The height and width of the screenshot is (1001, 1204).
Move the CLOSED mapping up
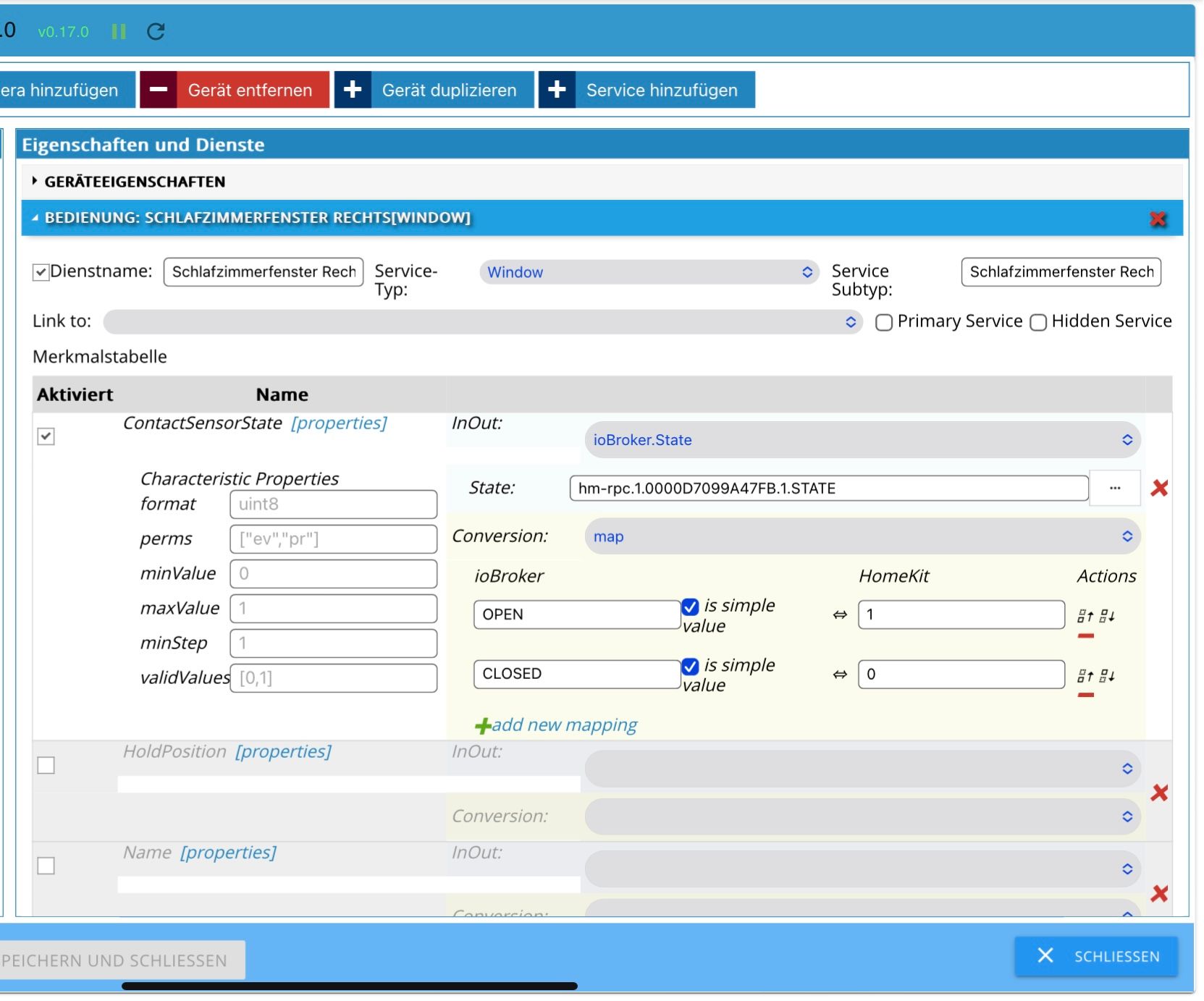1085,675
